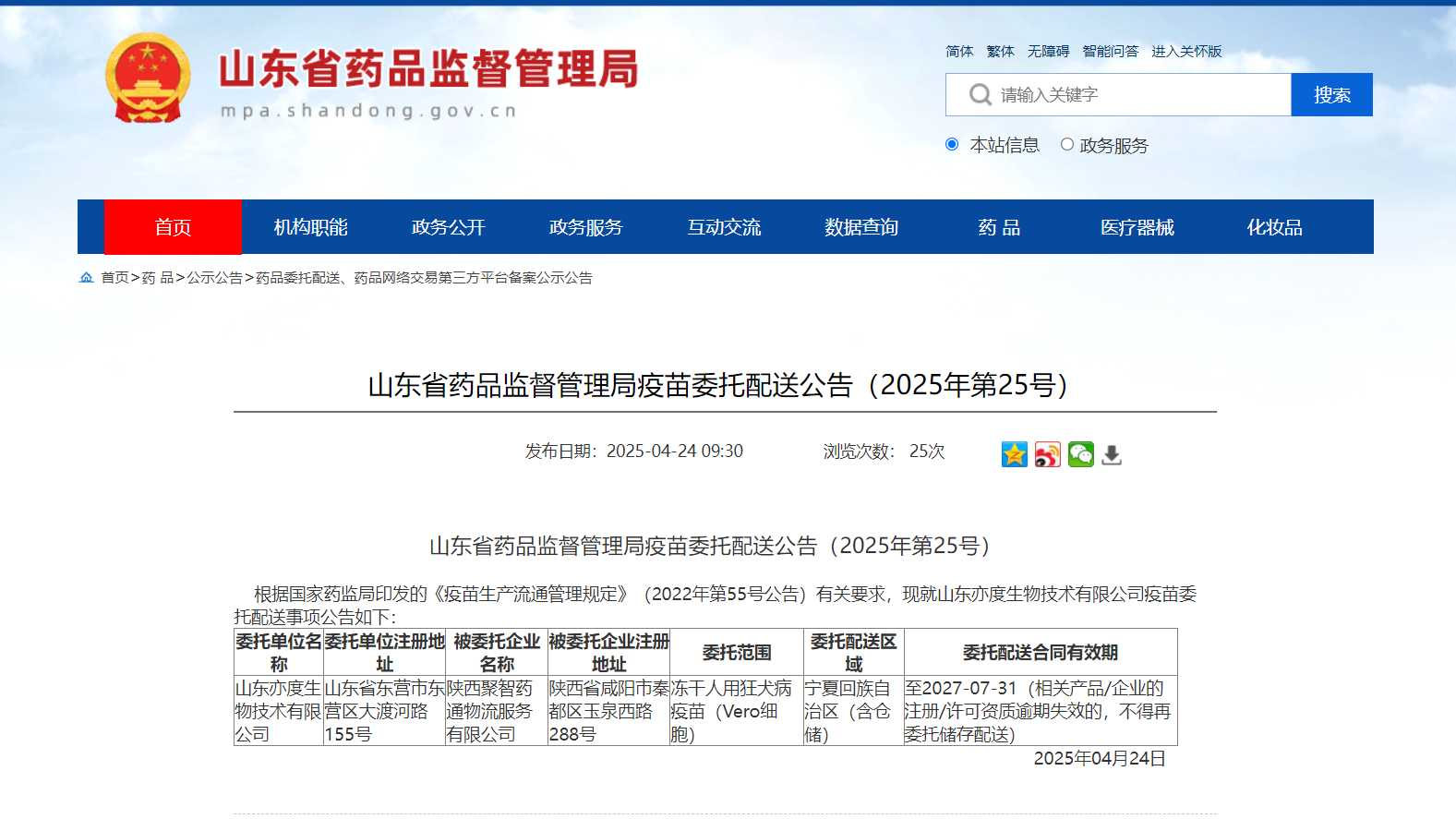1456x819 pixels.
Task: Click the 委托配送合同有效期 table header
Action: click(x=1041, y=653)
